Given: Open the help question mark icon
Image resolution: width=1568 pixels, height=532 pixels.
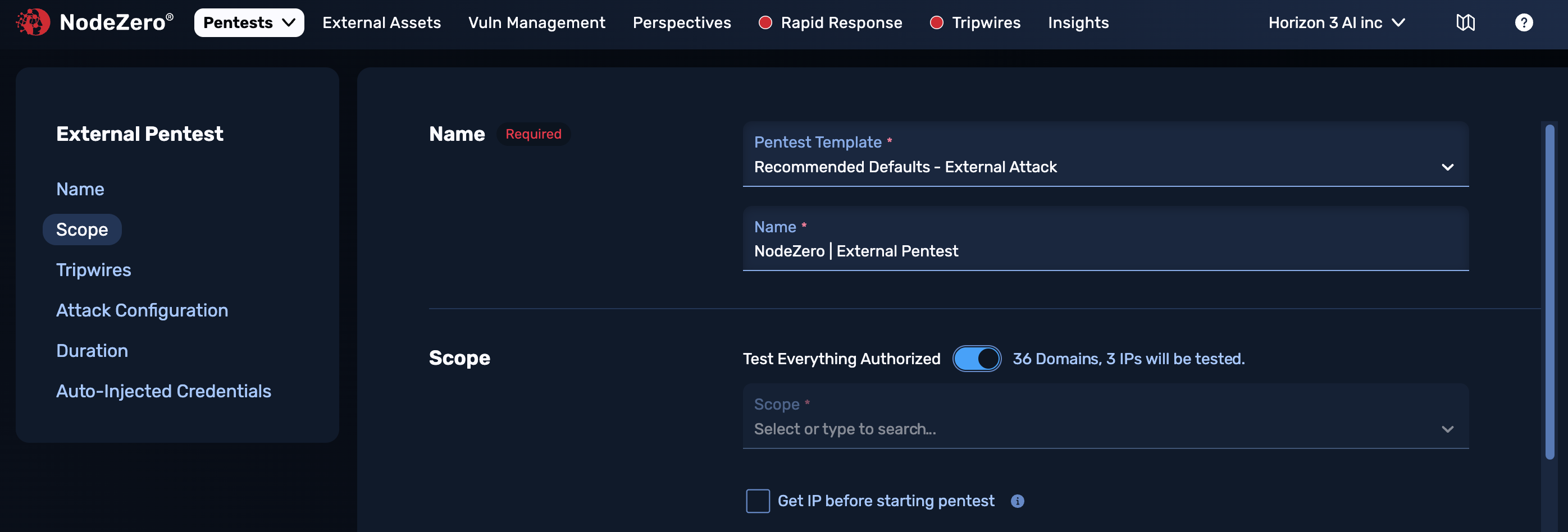Looking at the screenshot, I should click(x=1524, y=22).
